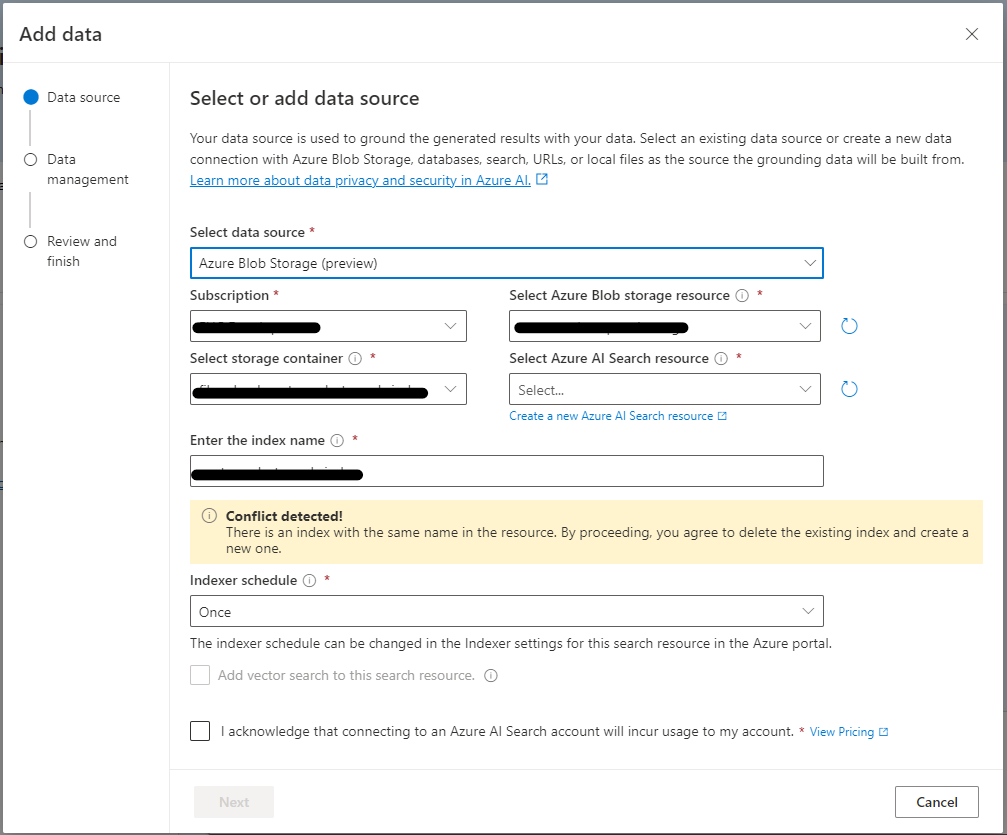Screen dimensions: 1007x835
Task: Expand the Subscription dropdown
Action: click(328, 326)
